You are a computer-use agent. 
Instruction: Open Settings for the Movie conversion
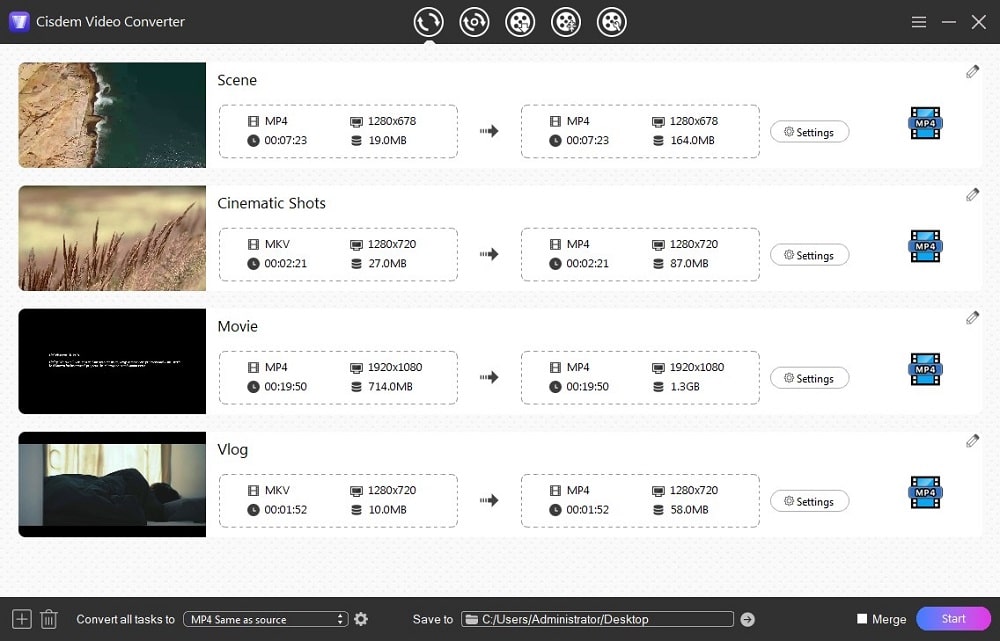[x=809, y=378]
